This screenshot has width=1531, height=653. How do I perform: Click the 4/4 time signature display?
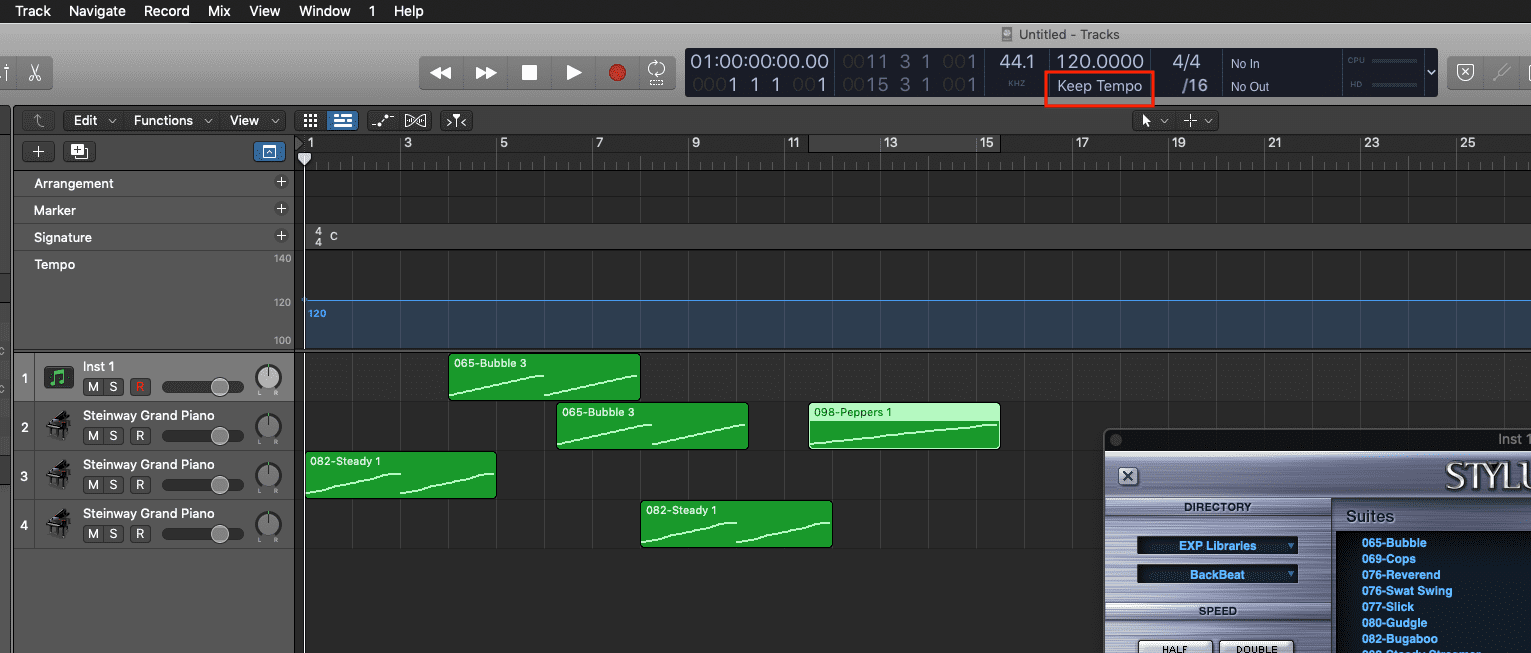[x=1186, y=62]
